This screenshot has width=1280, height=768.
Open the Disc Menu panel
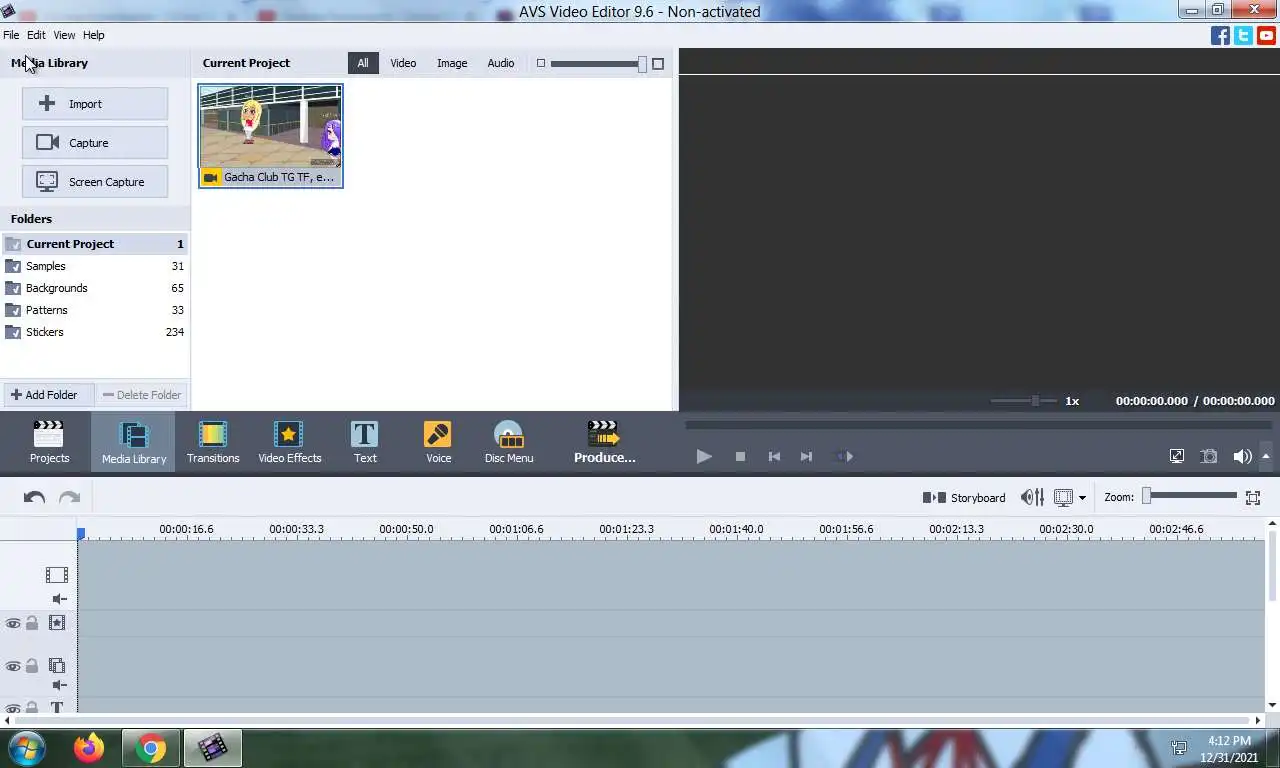coord(509,442)
